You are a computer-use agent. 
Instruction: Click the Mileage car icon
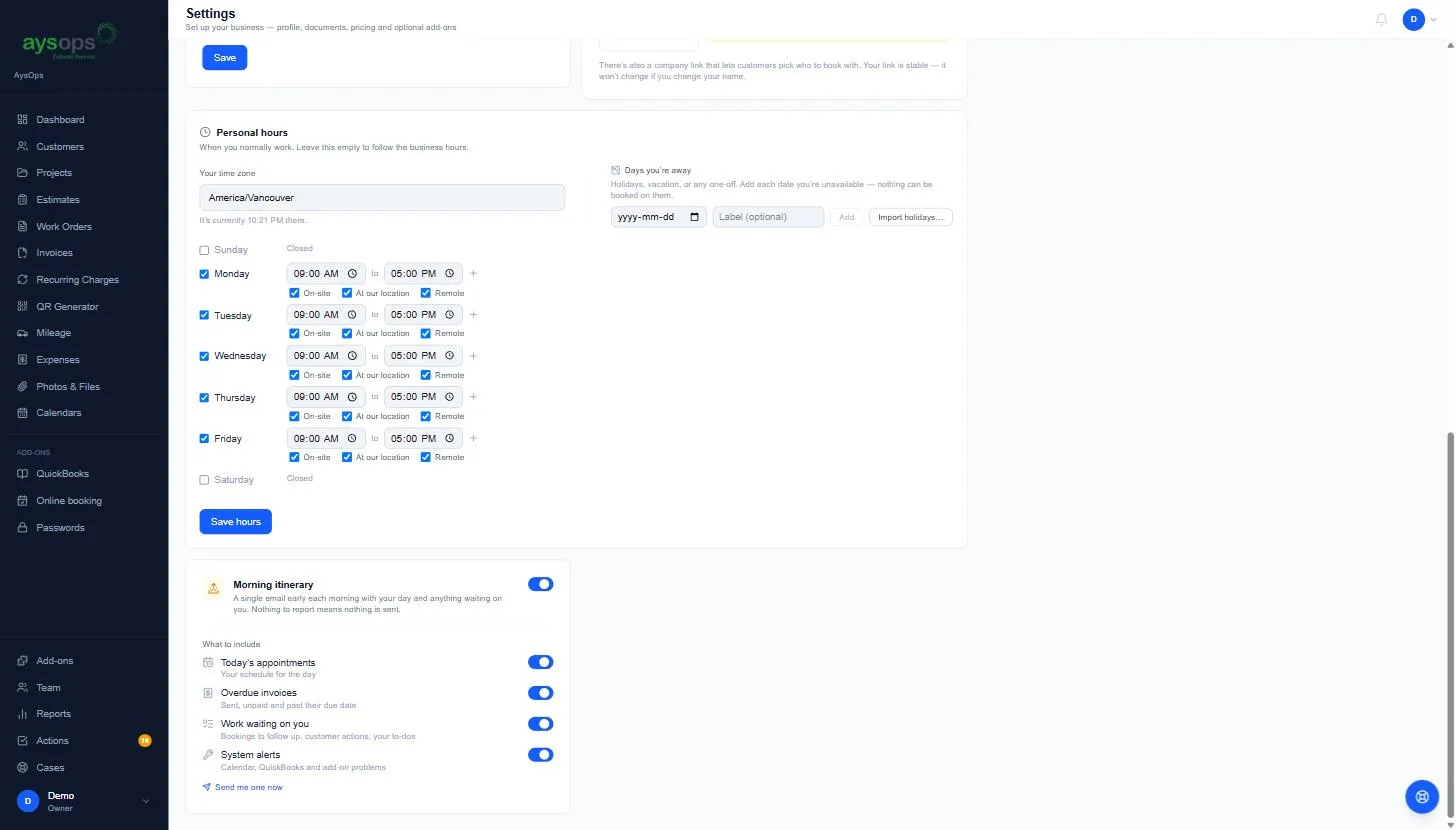tap(23, 333)
